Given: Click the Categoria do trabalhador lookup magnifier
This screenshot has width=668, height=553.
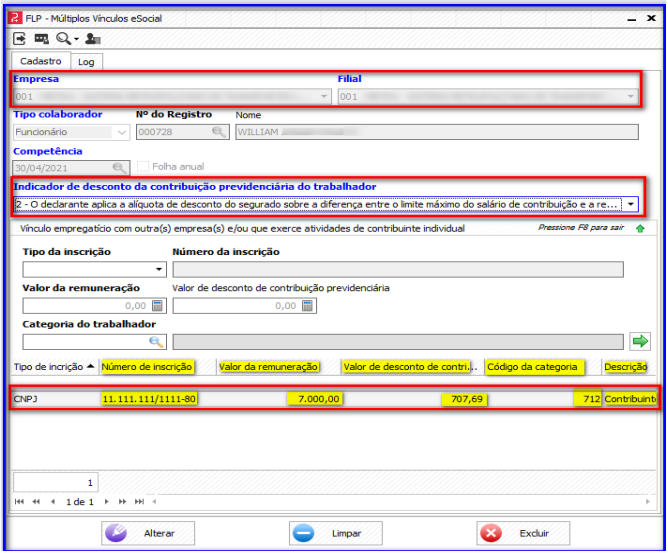Looking at the screenshot, I should click(x=156, y=341).
